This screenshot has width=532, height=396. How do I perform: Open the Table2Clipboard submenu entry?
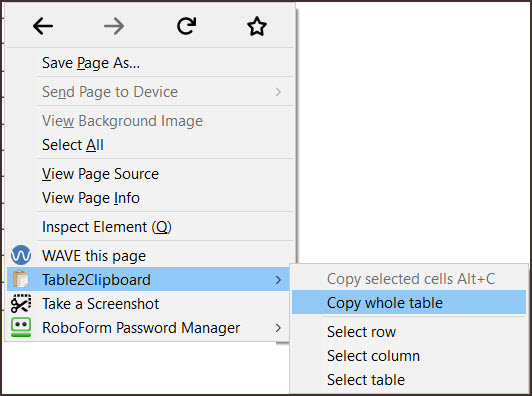click(x=148, y=279)
